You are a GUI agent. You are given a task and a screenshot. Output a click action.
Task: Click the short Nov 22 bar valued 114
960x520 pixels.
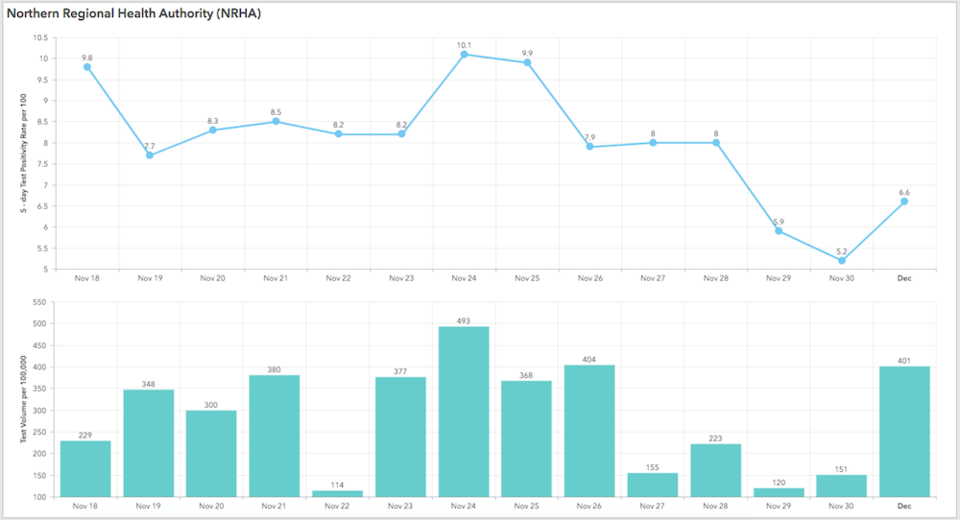(x=337, y=494)
